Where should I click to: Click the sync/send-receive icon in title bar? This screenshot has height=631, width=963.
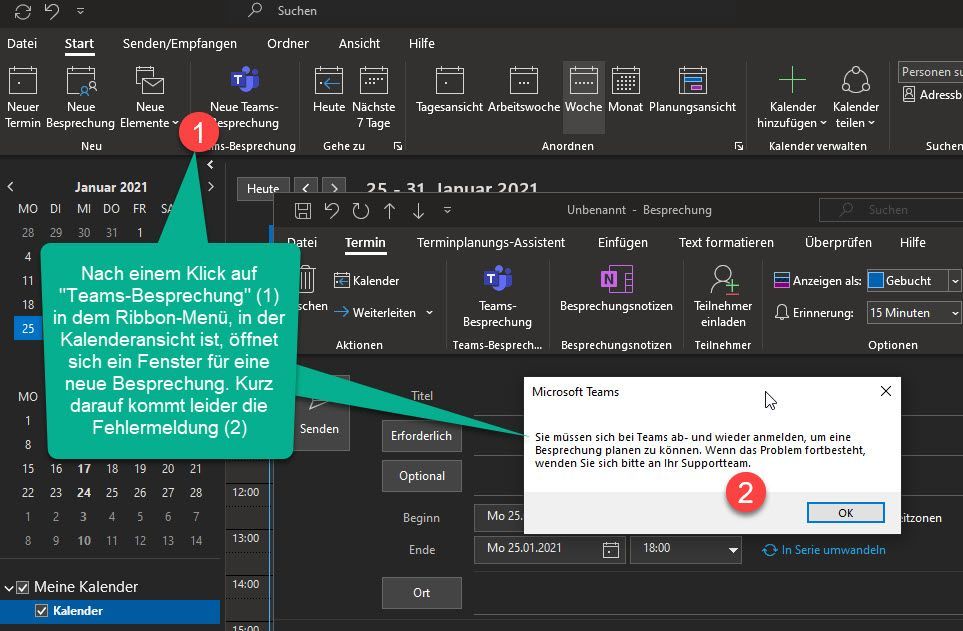click(x=22, y=11)
